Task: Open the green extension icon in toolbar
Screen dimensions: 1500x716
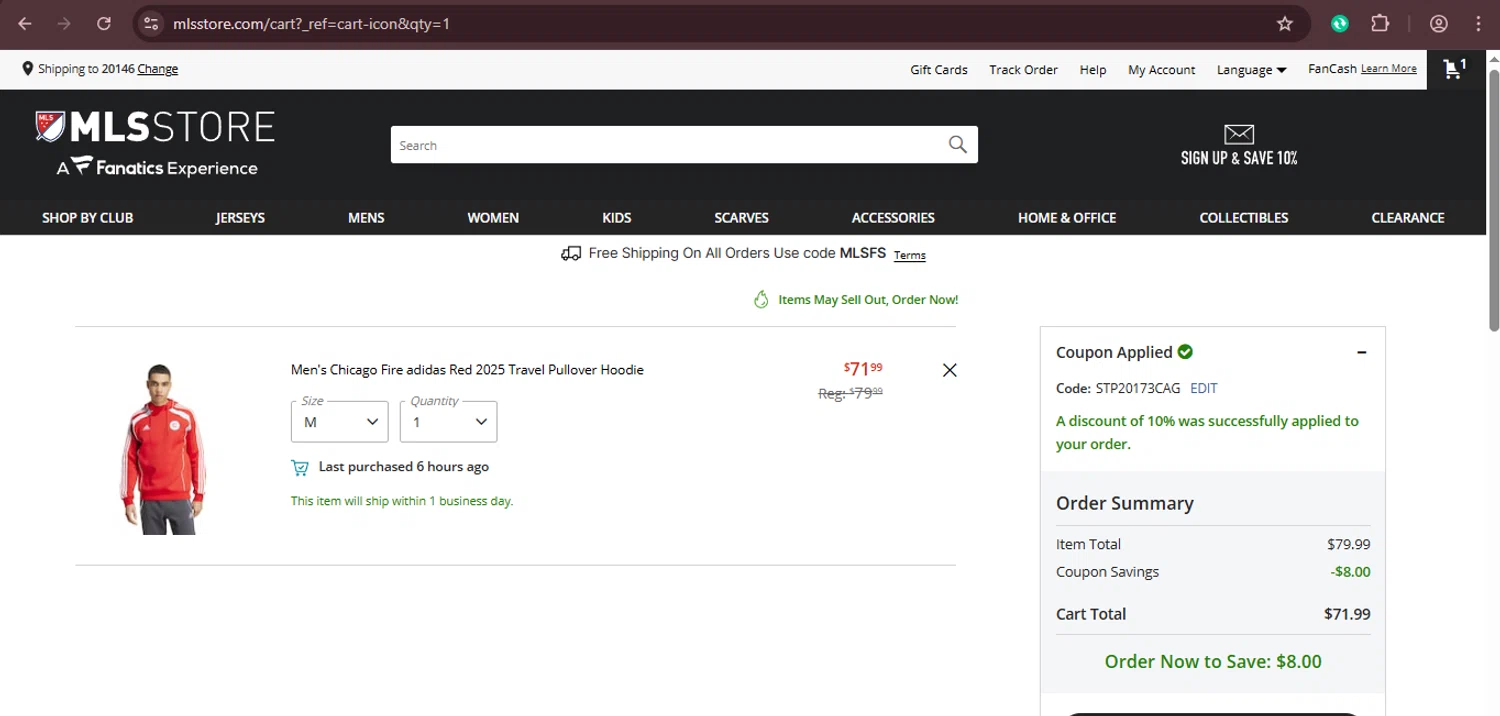Action: pos(1340,24)
